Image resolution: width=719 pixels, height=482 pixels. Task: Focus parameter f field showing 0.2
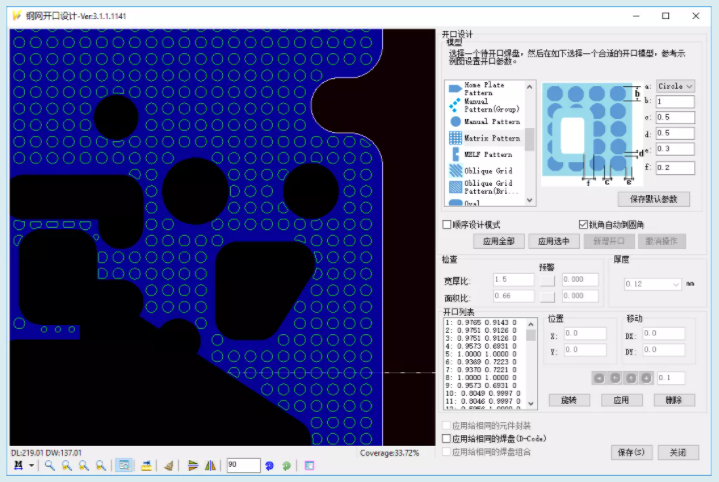tap(675, 167)
